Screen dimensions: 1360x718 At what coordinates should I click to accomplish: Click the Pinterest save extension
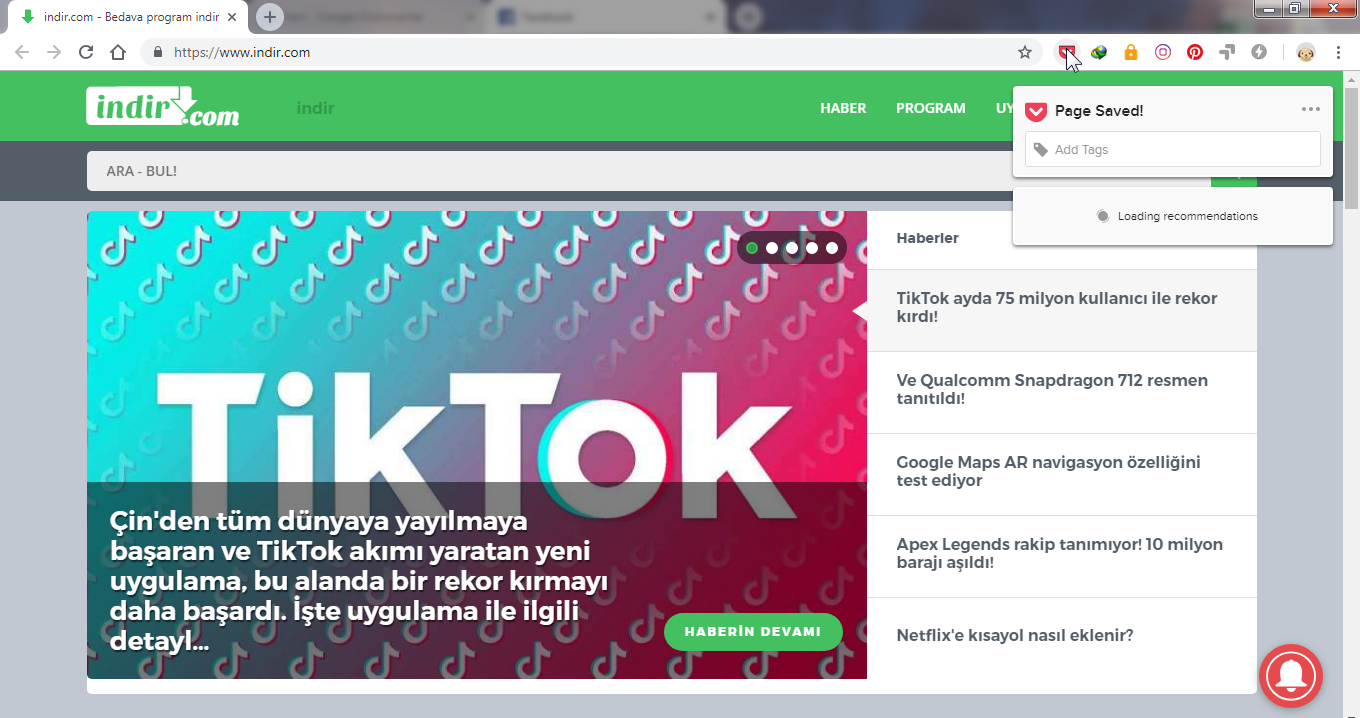[x=1195, y=52]
